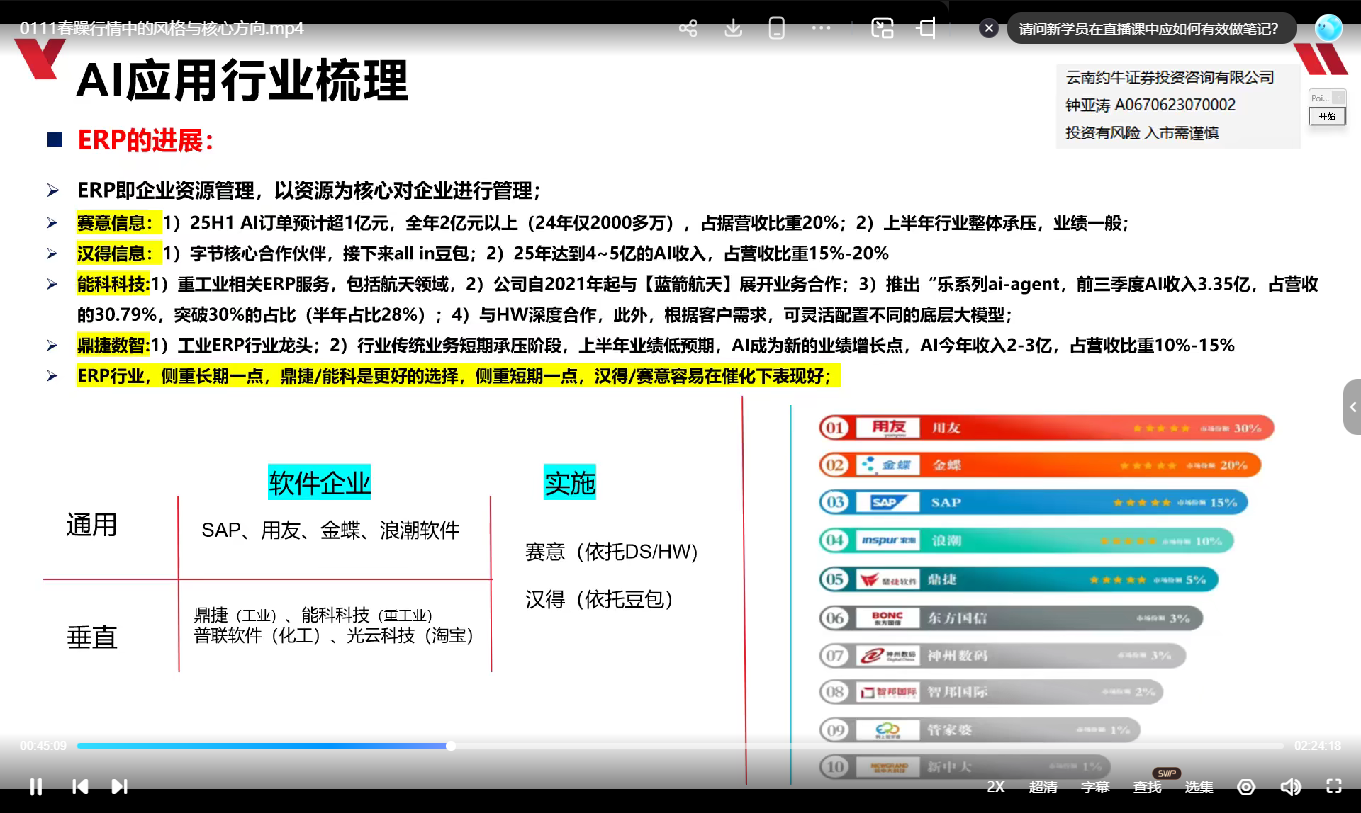Mute the volume speaker icon
Screen dimensions: 1361x813
pyautogui.click(x=1291, y=787)
